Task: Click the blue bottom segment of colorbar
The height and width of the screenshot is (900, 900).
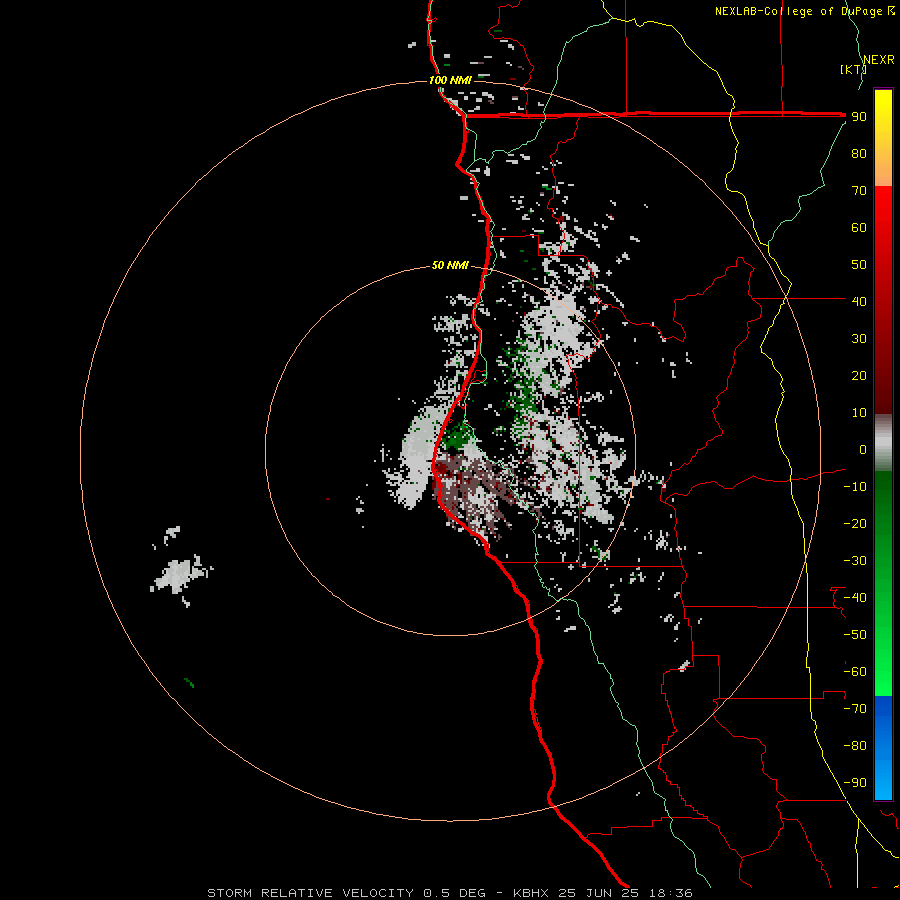Action: click(883, 748)
